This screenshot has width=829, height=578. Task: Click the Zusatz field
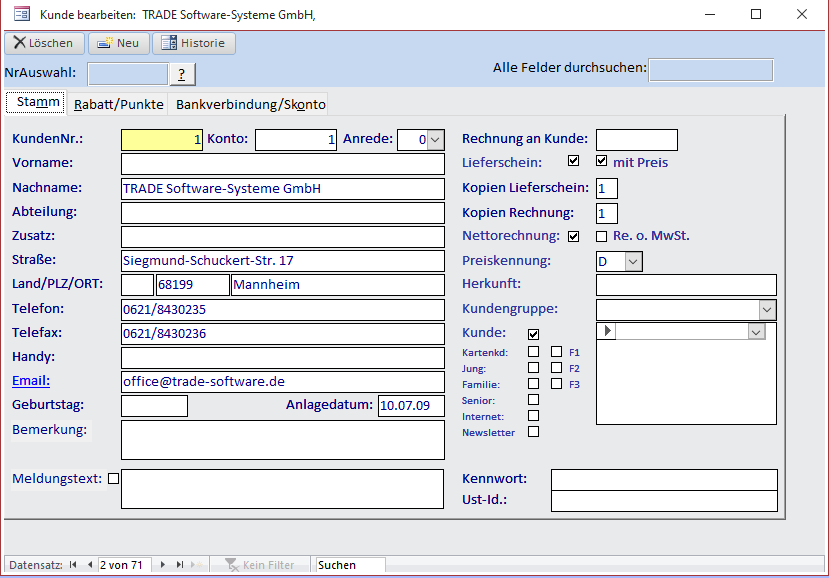tap(283, 237)
